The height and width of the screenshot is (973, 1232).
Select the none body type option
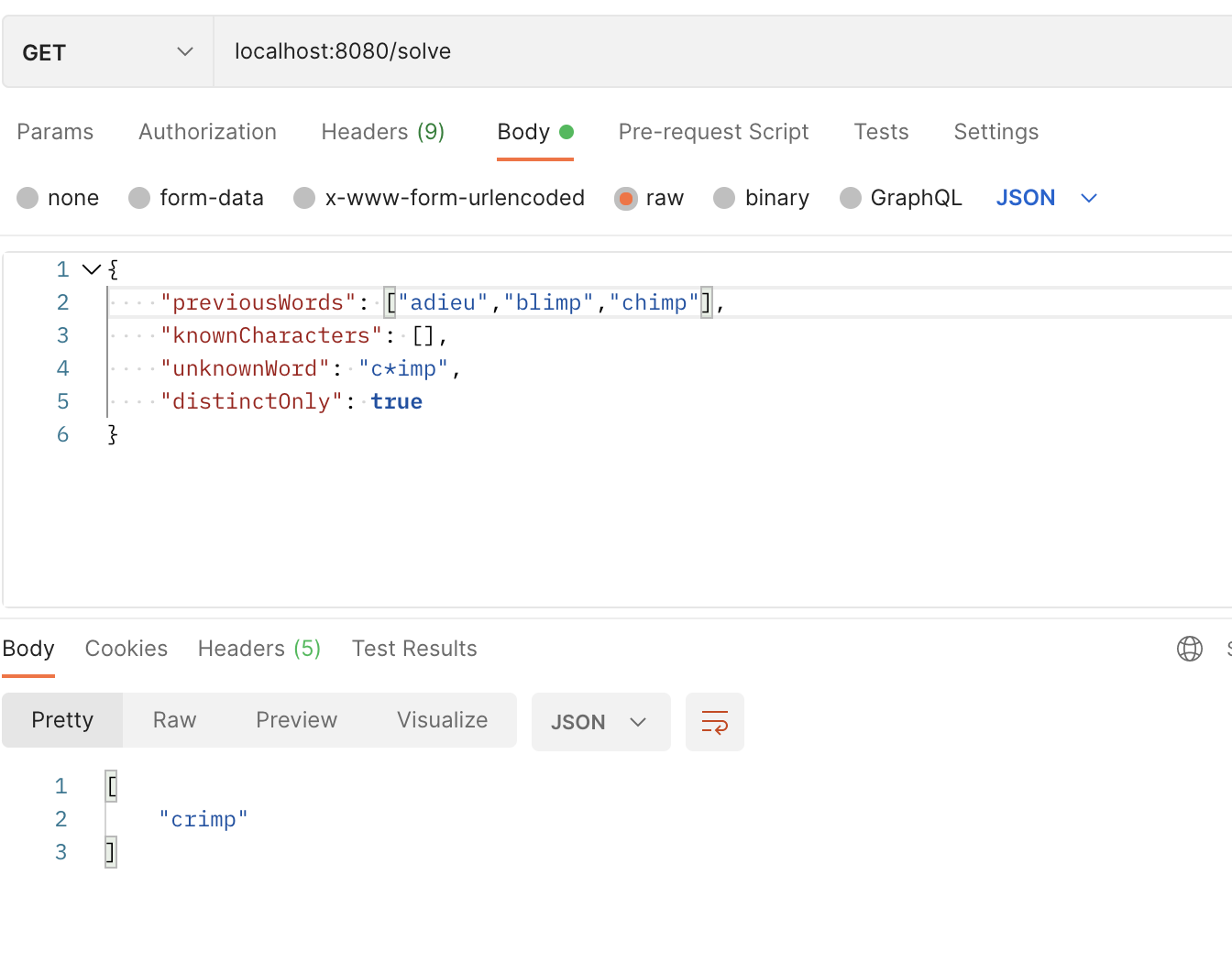(x=27, y=197)
